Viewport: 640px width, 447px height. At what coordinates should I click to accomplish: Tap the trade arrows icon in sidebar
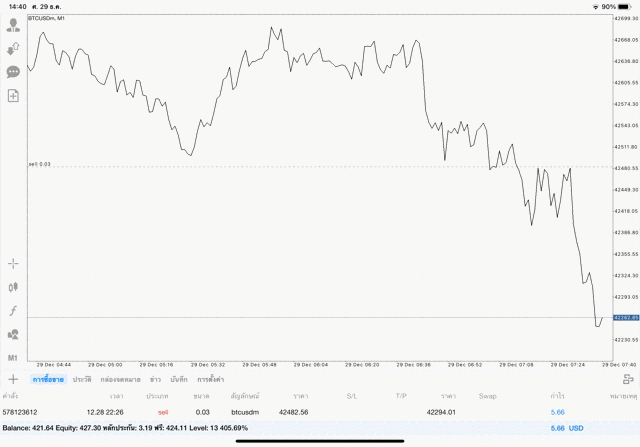tap(14, 48)
